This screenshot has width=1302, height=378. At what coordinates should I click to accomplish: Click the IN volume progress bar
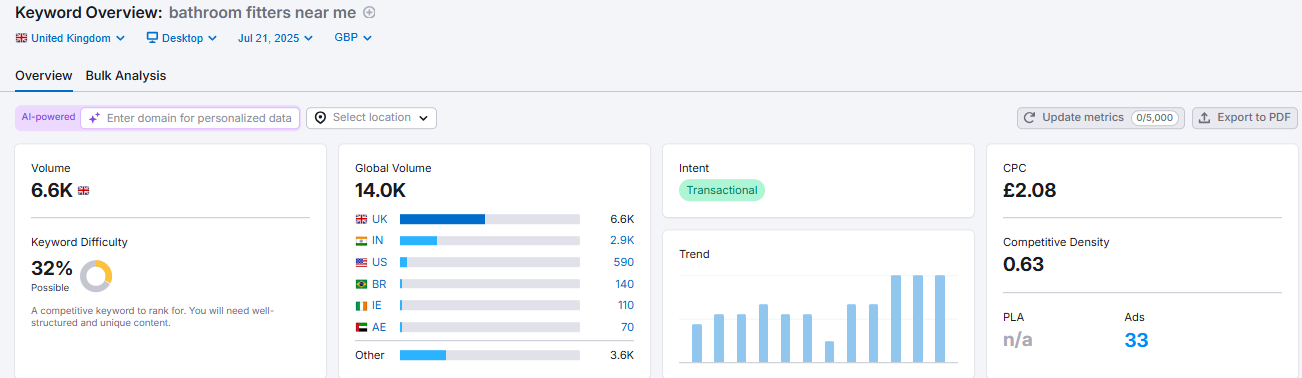(x=490, y=241)
